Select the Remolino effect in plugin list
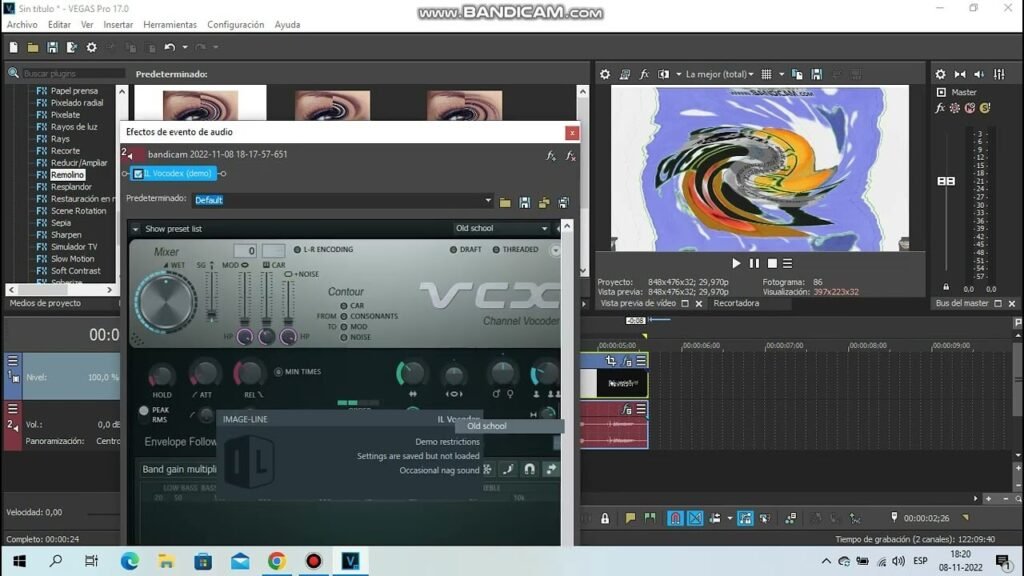Viewport: 1024px width, 576px height. (x=67, y=174)
